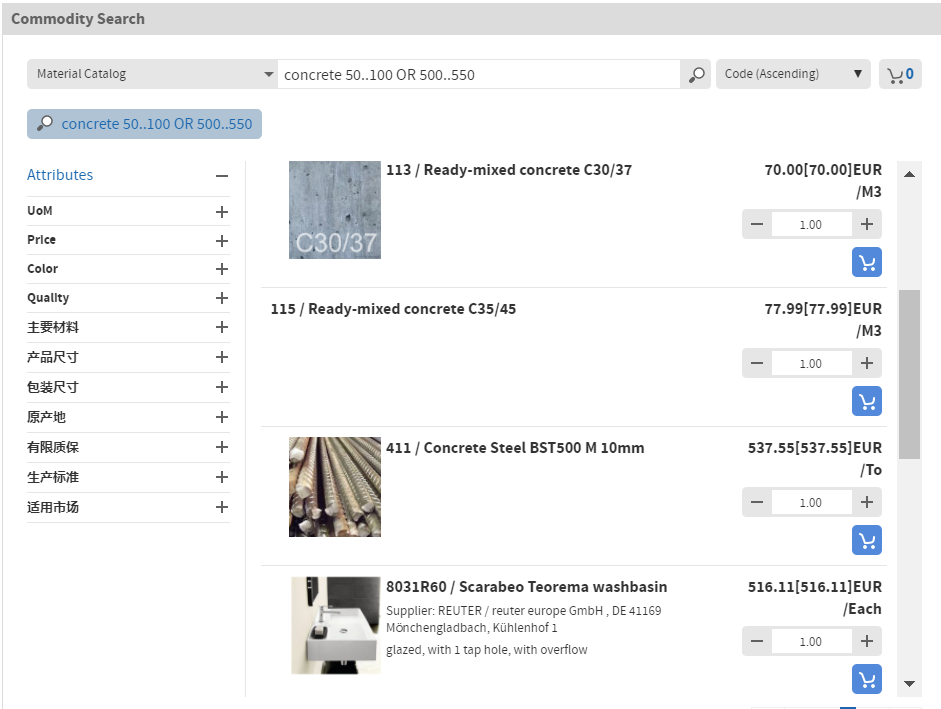Expand the Quality attribute filter
The image size is (941, 709).
221,298
